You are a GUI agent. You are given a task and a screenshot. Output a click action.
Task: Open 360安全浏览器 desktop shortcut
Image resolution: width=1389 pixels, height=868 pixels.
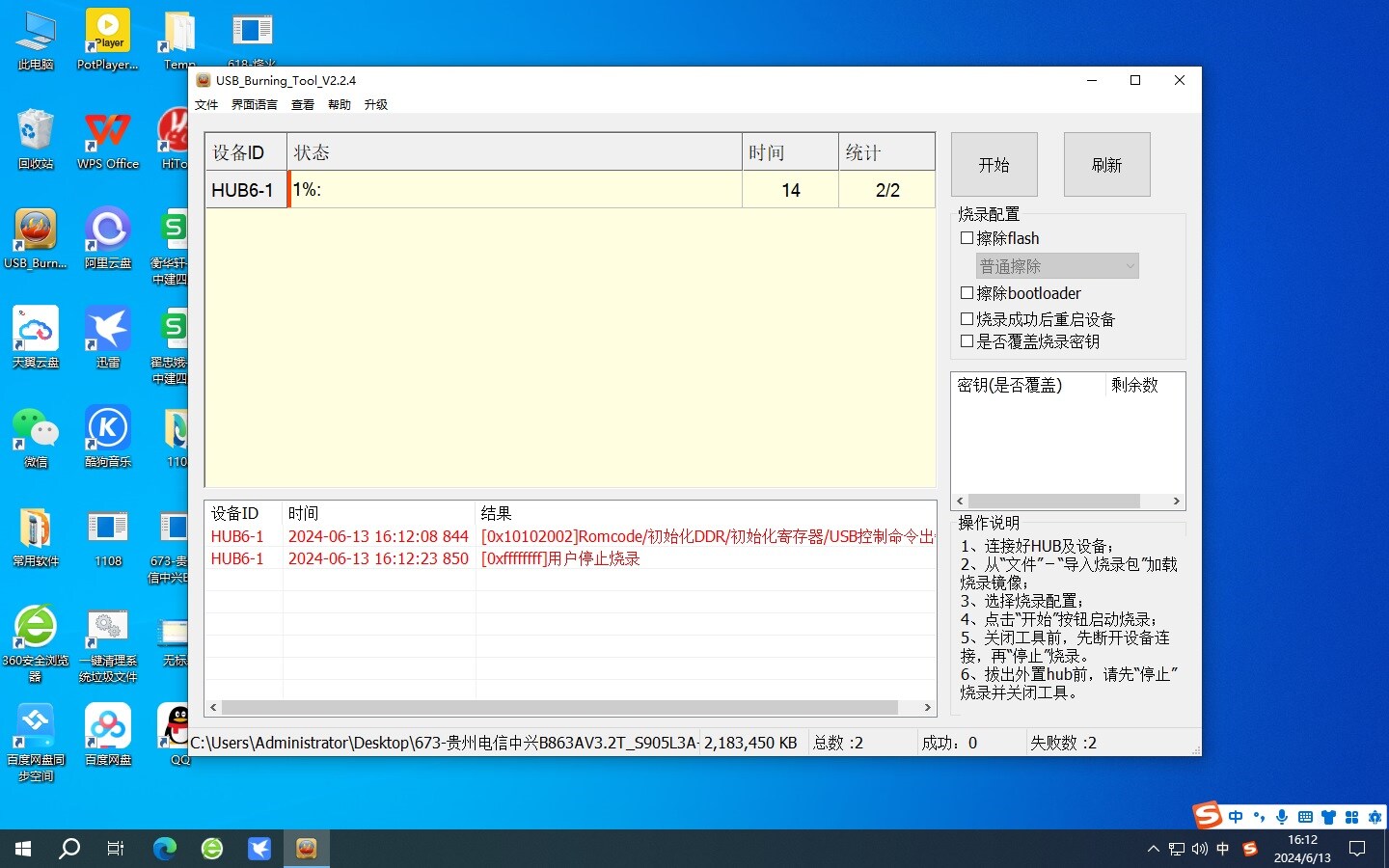pos(36,644)
